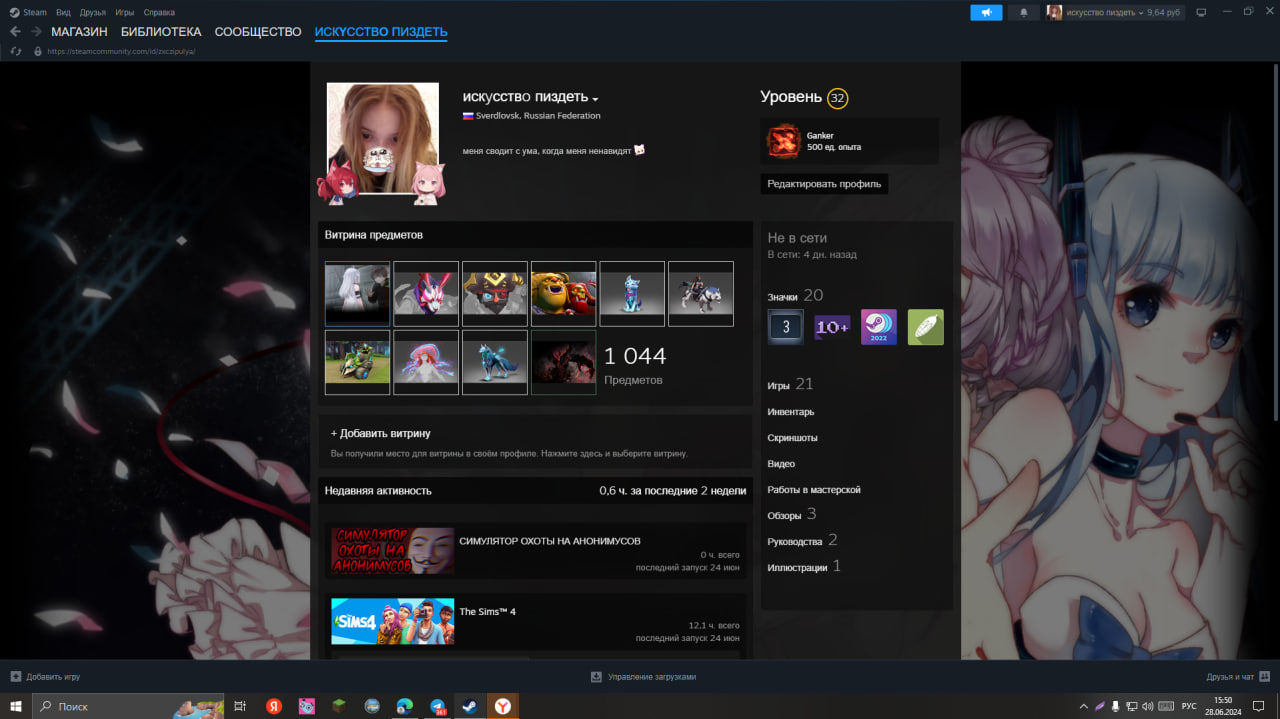Click the Friends and chat icon
The width and height of the screenshot is (1280, 719).
[1265, 677]
